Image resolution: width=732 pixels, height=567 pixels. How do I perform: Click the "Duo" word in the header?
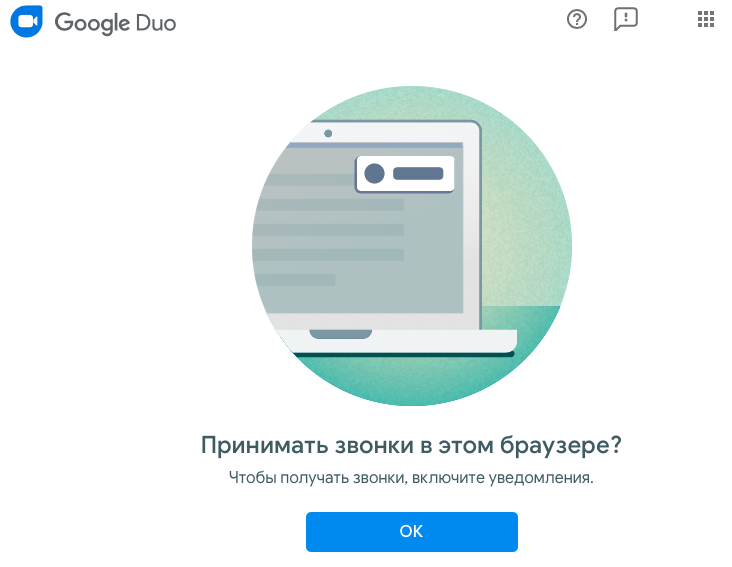tap(156, 23)
